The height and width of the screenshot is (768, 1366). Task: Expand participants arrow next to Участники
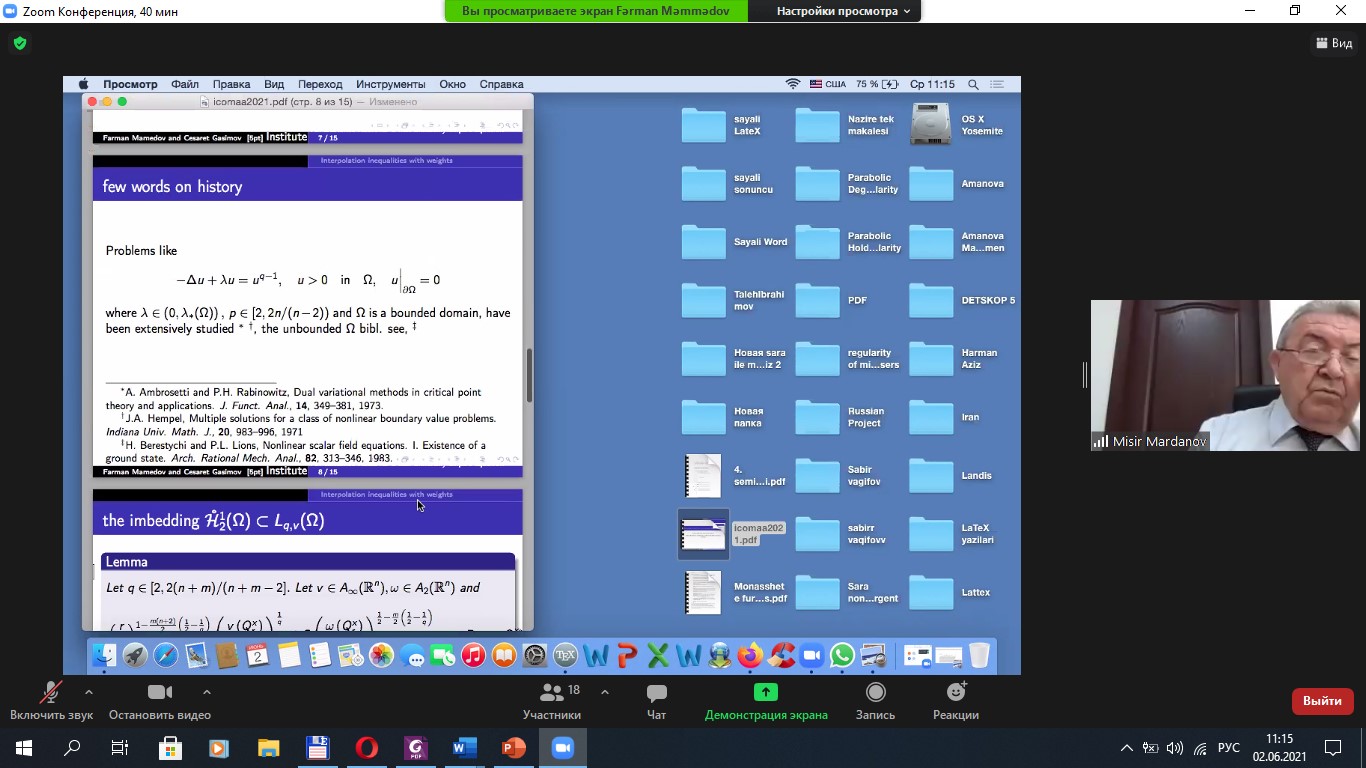[605, 691]
